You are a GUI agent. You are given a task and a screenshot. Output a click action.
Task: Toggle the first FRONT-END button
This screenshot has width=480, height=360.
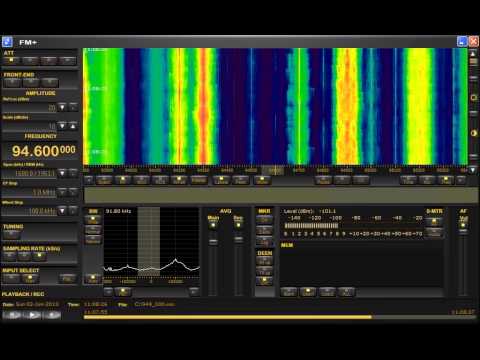[x=12, y=83]
